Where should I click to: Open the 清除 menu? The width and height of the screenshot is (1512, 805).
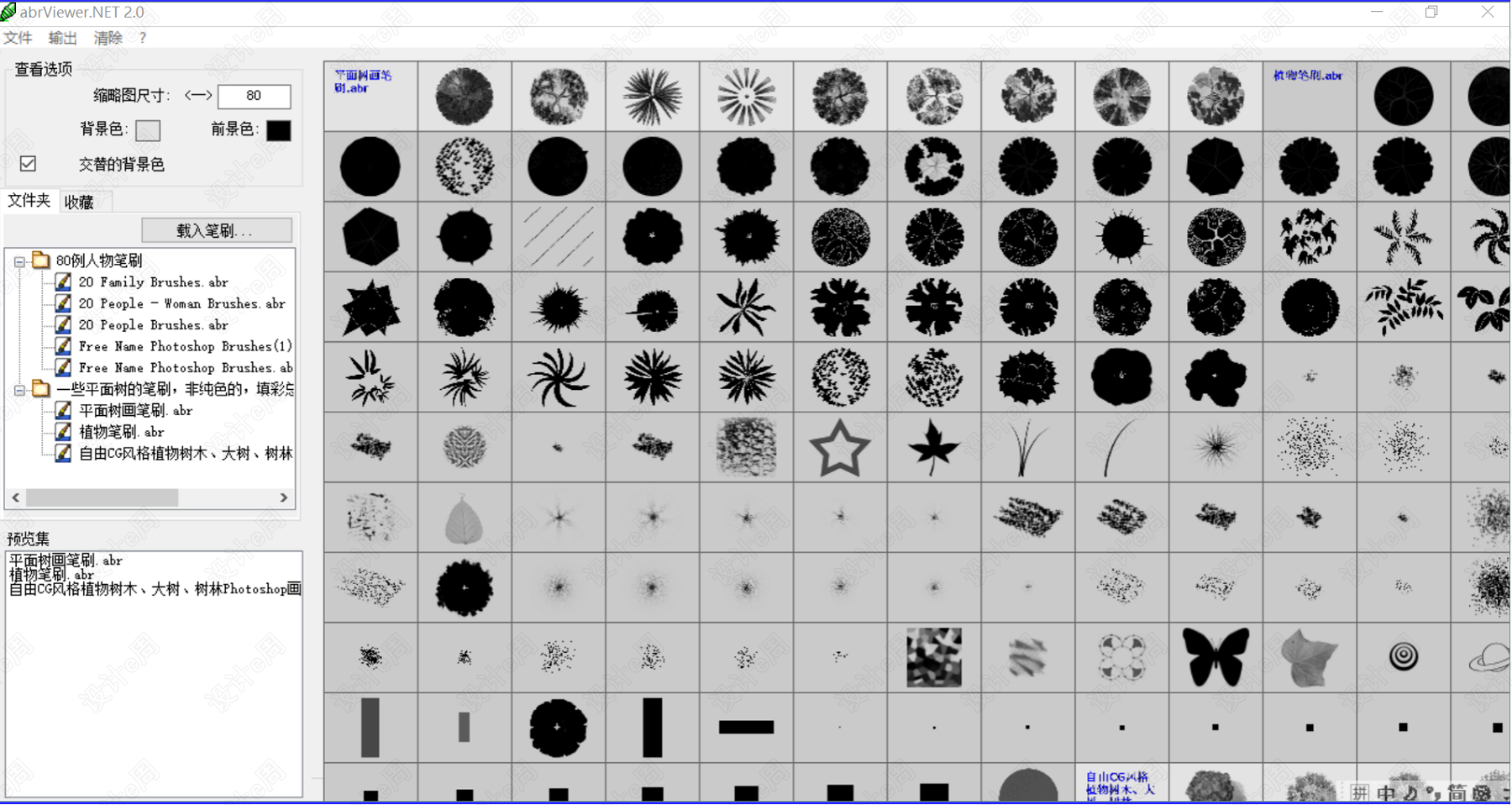(x=108, y=38)
